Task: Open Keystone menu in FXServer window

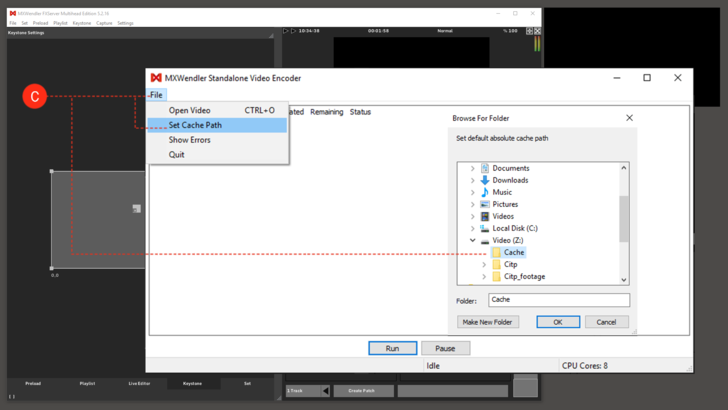Action: (x=82, y=23)
